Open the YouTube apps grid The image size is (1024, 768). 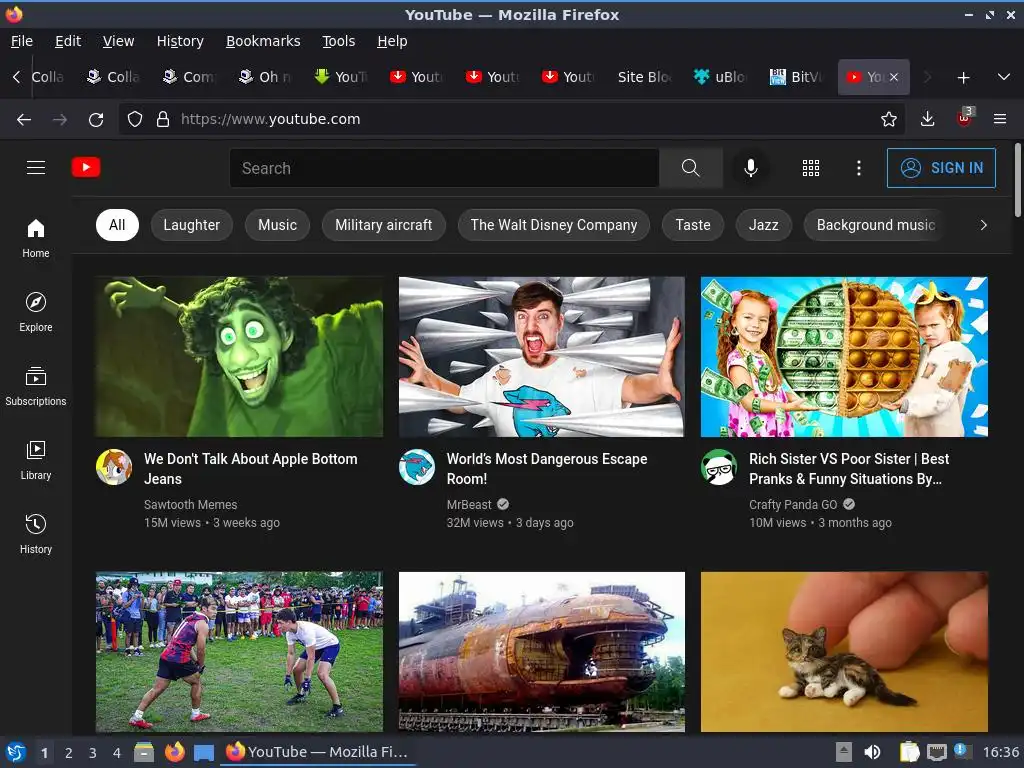(810, 168)
